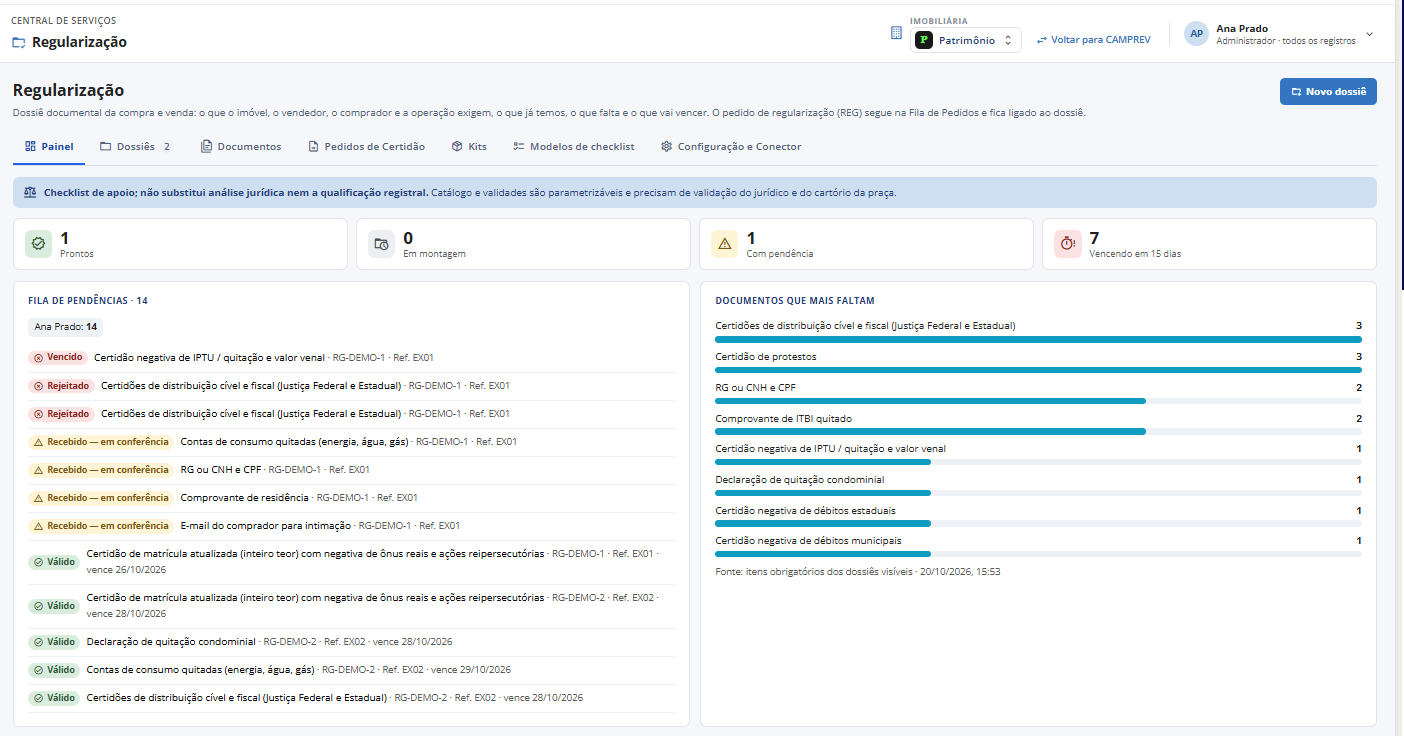
Task: Click the stopwatch icon on Vencendo em 15 dias card
Action: (x=1067, y=243)
